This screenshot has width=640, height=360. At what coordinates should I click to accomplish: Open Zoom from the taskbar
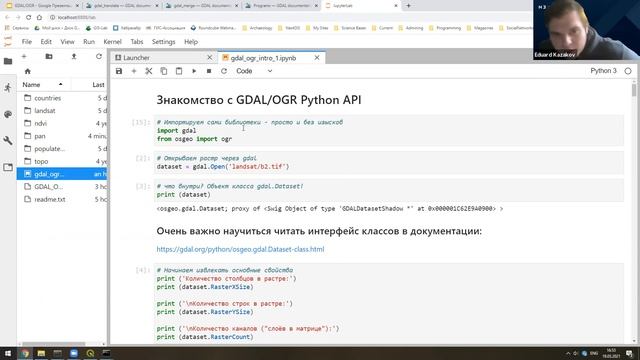click(x=73, y=353)
